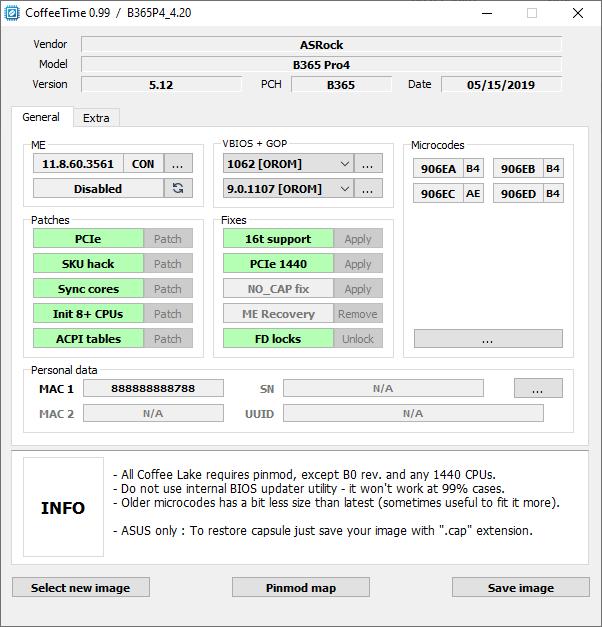Open the Personal data browse button
This screenshot has width=602, height=627.
pos(538,388)
